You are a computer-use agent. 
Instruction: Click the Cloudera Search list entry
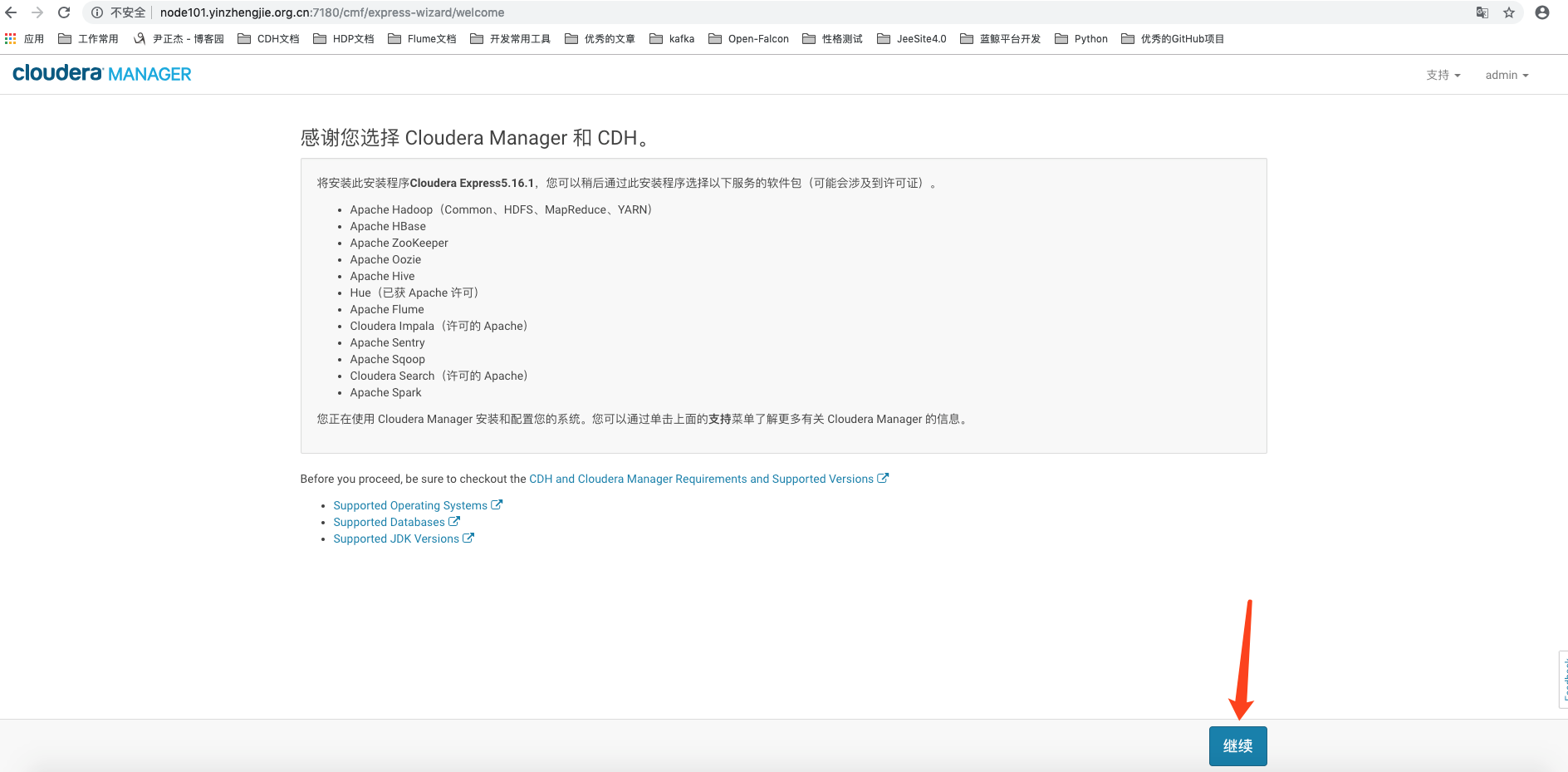pos(439,376)
